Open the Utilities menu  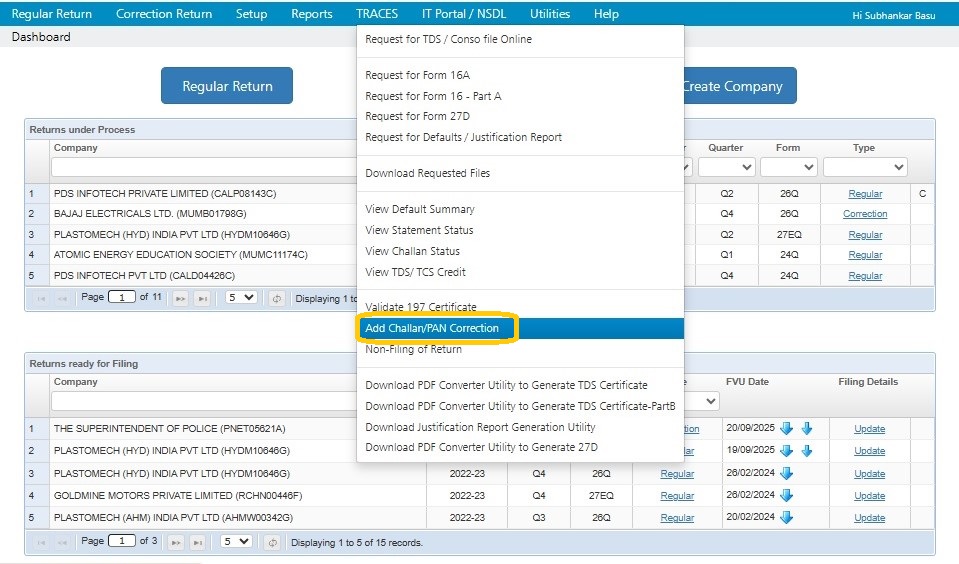point(550,14)
